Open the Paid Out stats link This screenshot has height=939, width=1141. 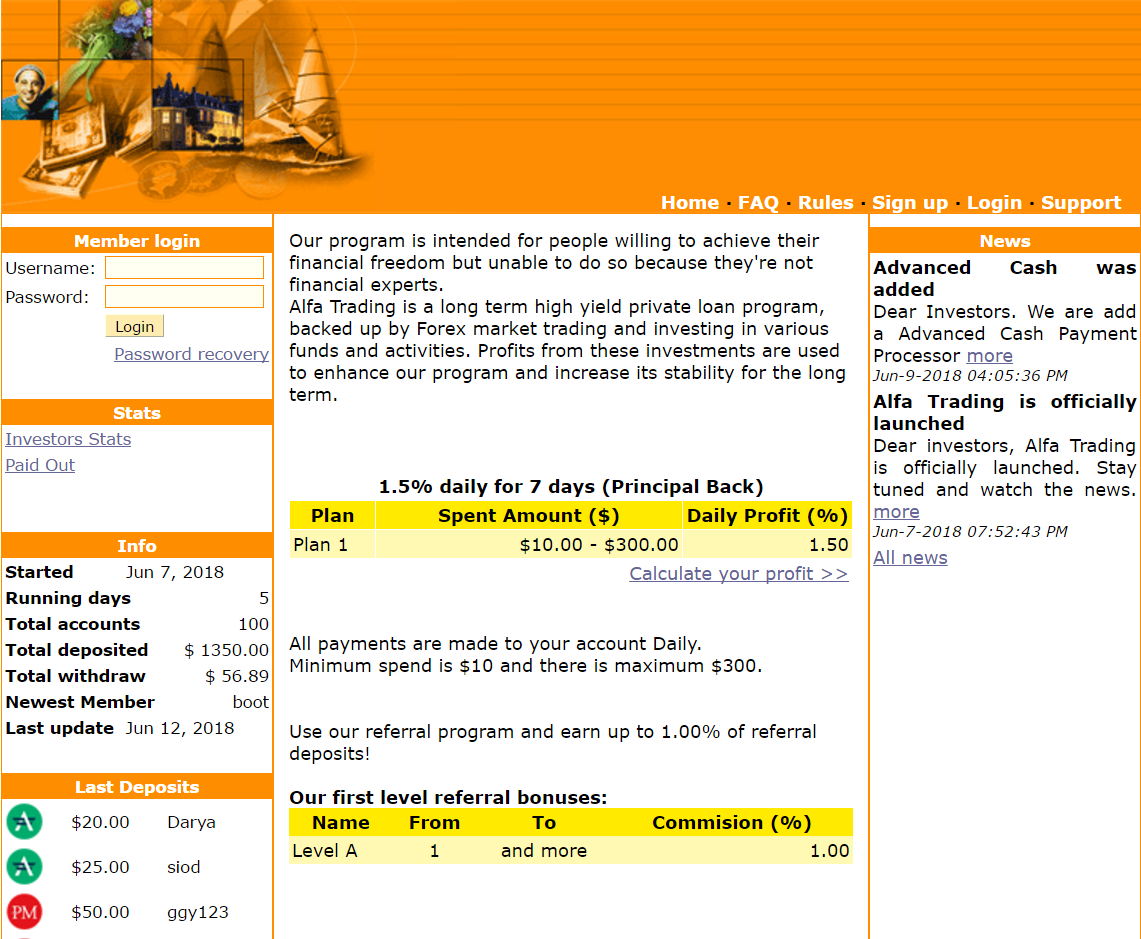(x=40, y=465)
